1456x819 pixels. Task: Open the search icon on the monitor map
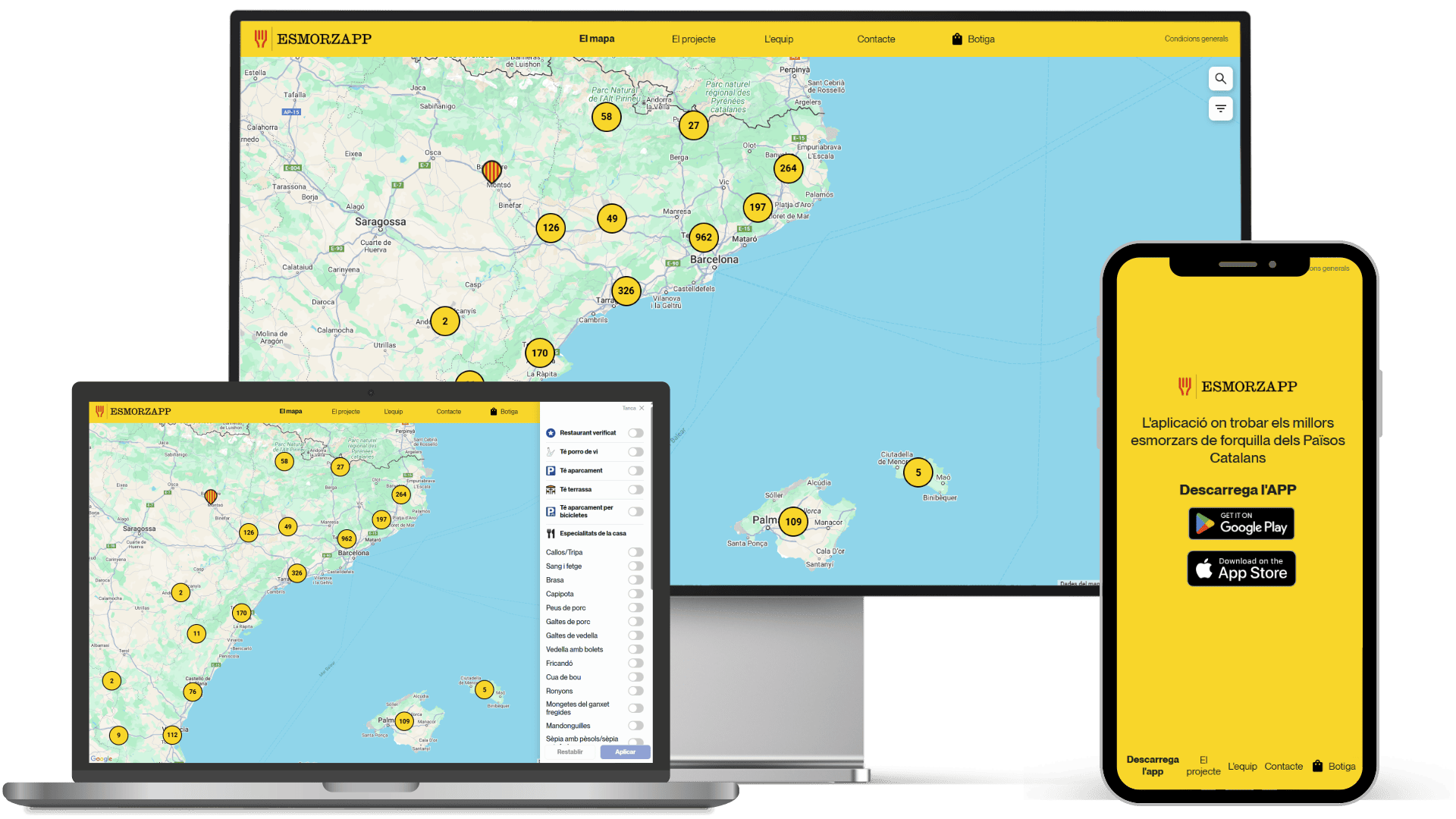(x=1220, y=78)
